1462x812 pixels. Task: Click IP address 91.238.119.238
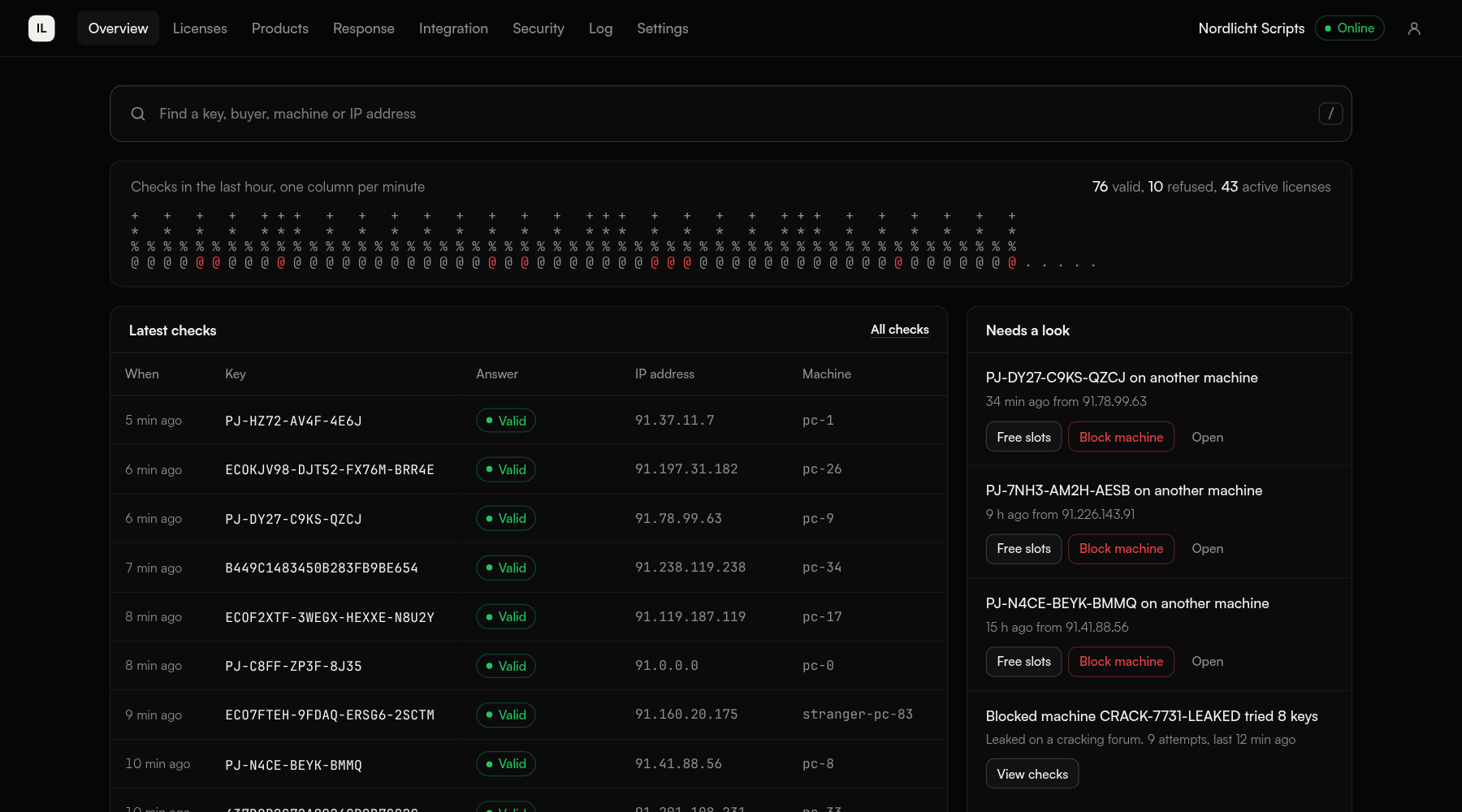(x=690, y=567)
